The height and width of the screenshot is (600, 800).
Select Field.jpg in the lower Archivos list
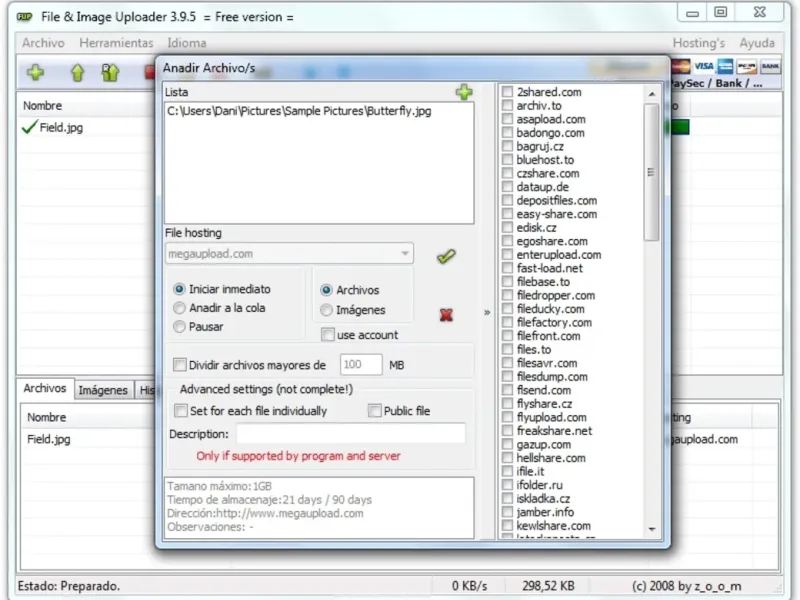click(49, 439)
